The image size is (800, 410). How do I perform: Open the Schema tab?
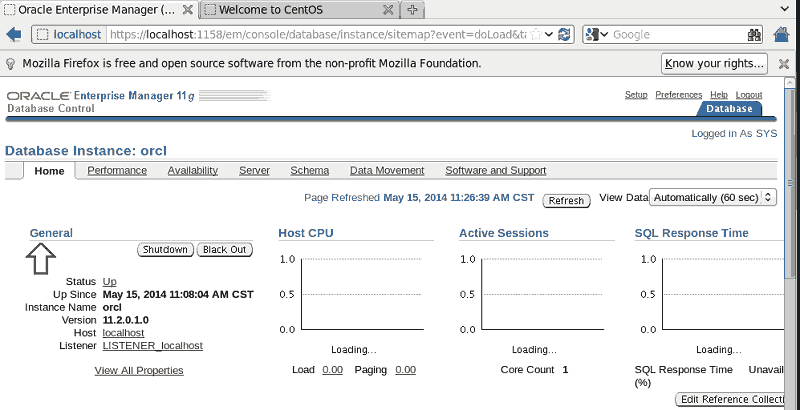pos(310,170)
